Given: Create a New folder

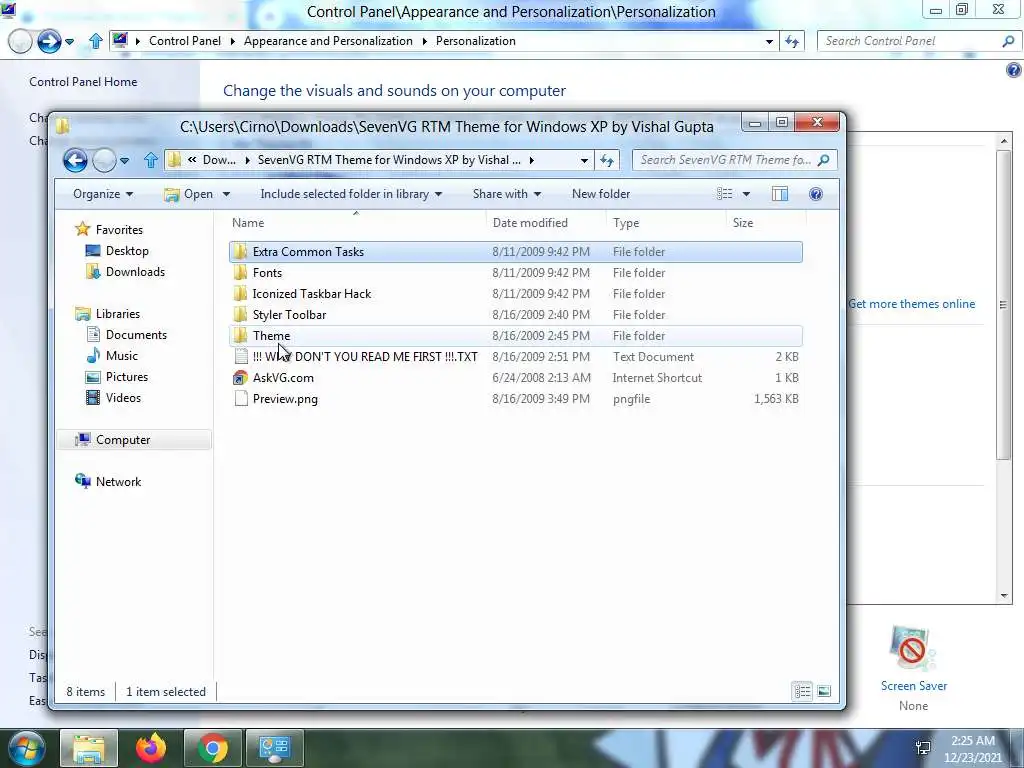Looking at the screenshot, I should pos(601,194).
